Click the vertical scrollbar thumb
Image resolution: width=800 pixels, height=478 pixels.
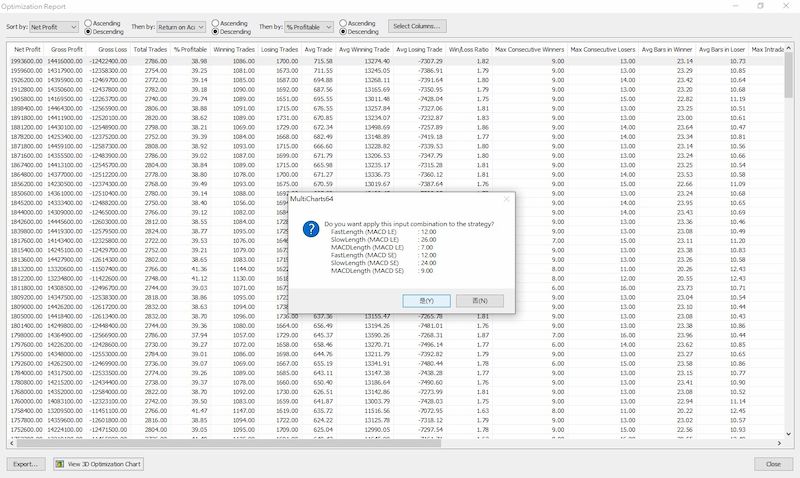(x=789, y=74)
